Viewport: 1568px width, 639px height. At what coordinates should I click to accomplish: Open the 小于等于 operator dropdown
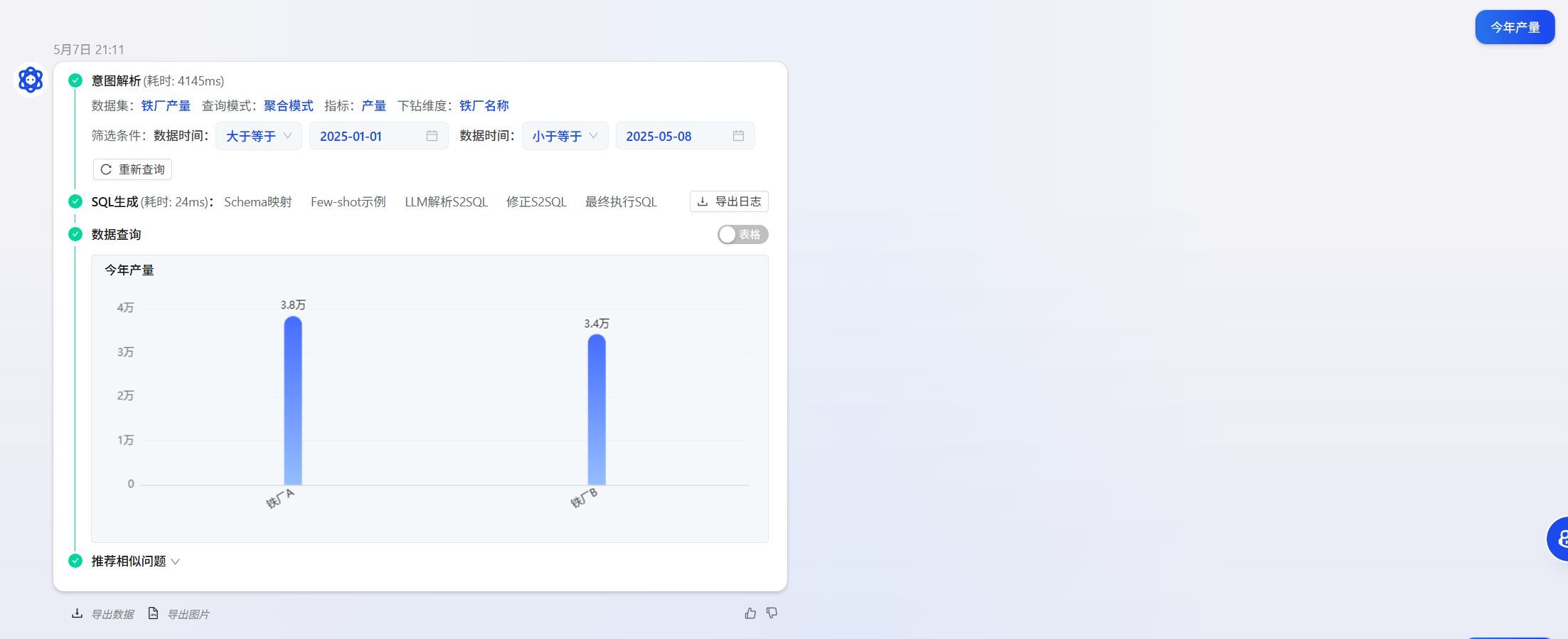[565, 136]
